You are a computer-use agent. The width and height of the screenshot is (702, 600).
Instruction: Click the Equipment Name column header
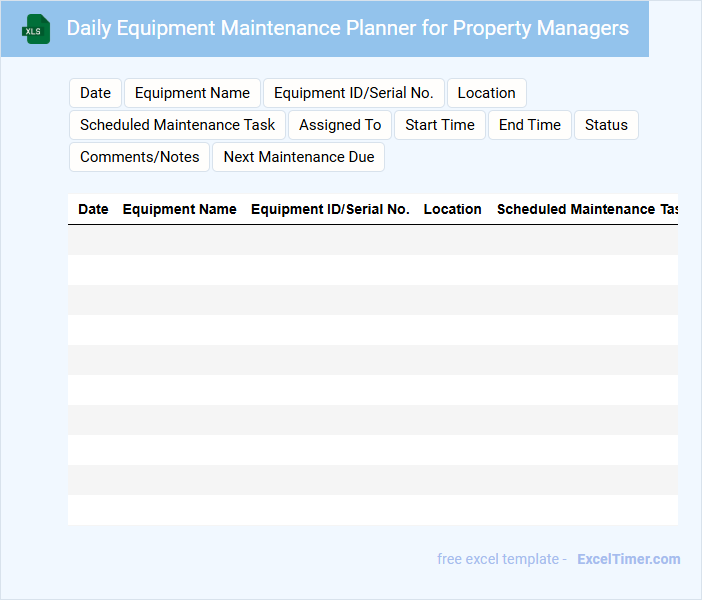click(179, 209)
